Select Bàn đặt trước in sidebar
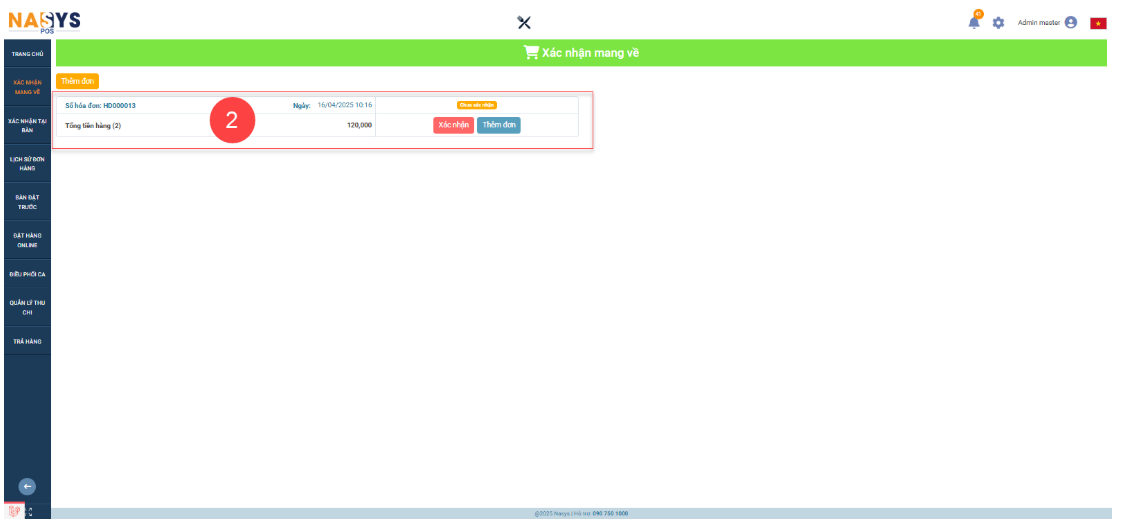The height and width of the screenshot is (520, 1131). 28,202
